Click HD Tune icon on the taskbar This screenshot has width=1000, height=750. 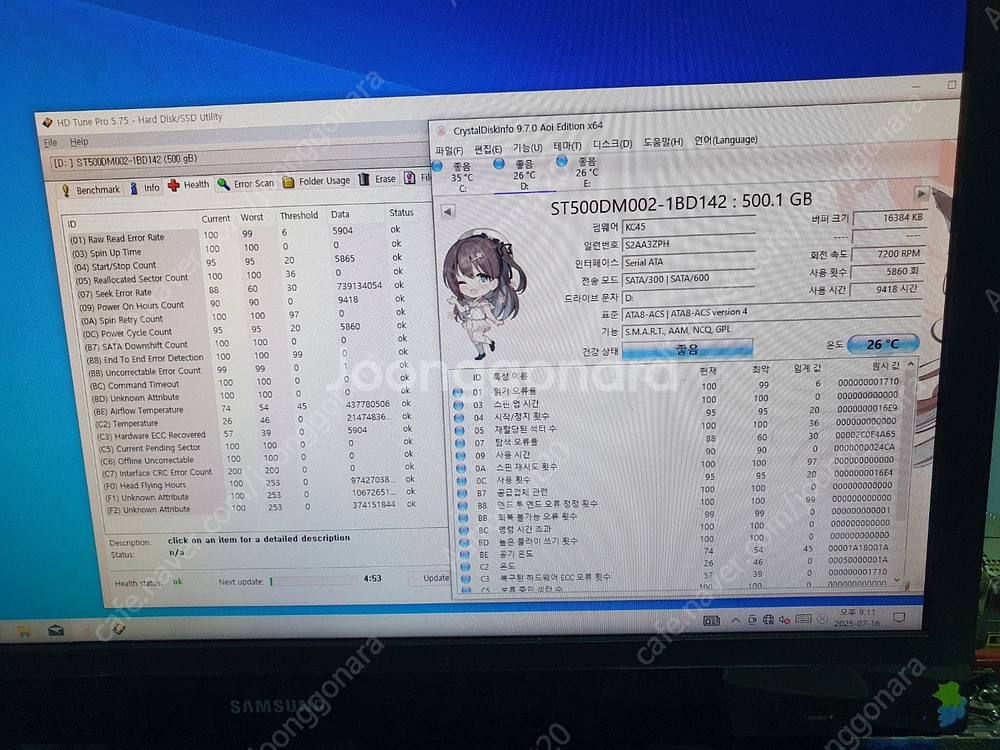119,629
